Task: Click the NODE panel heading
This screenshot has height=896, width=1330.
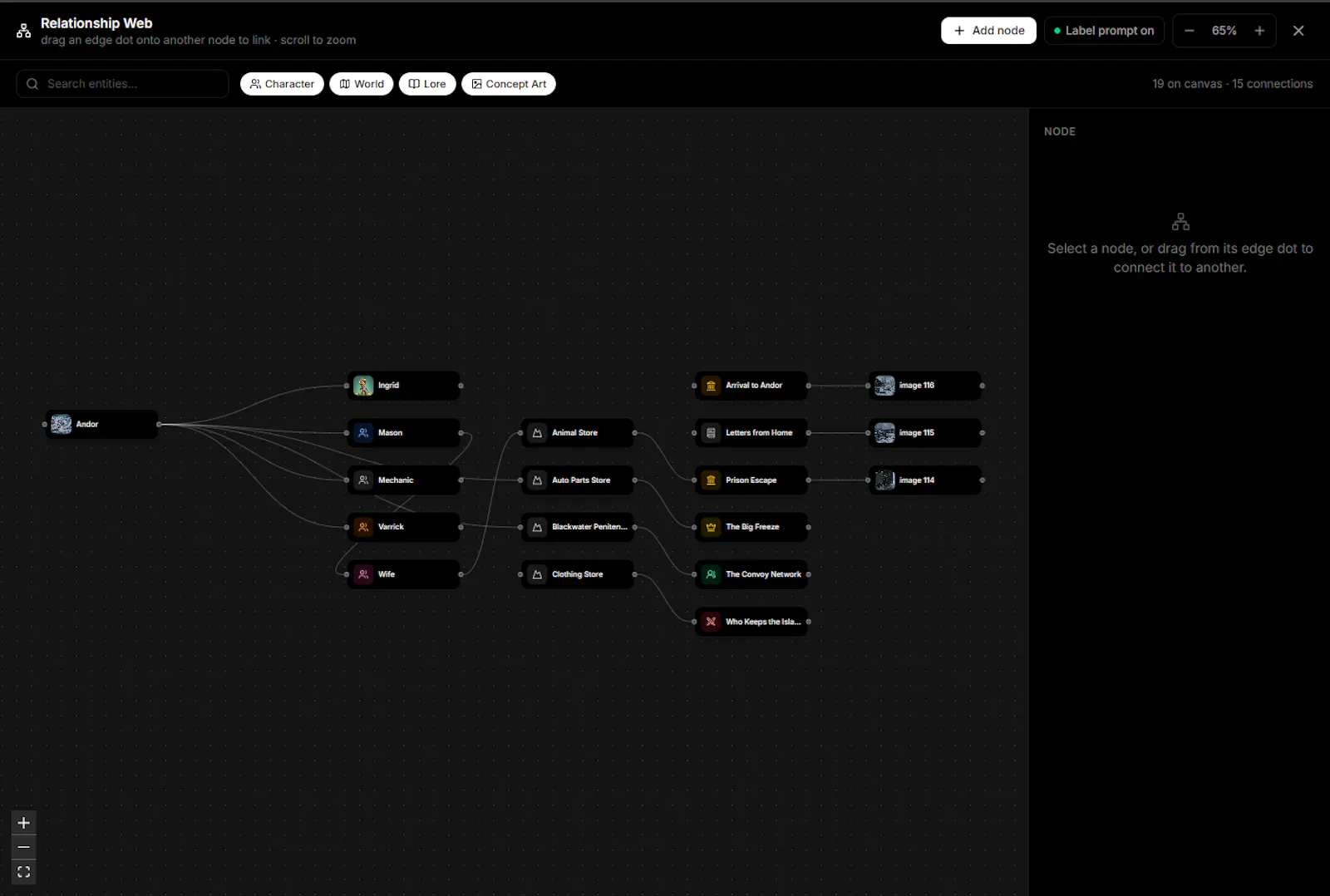Action: click(1060, 131)
